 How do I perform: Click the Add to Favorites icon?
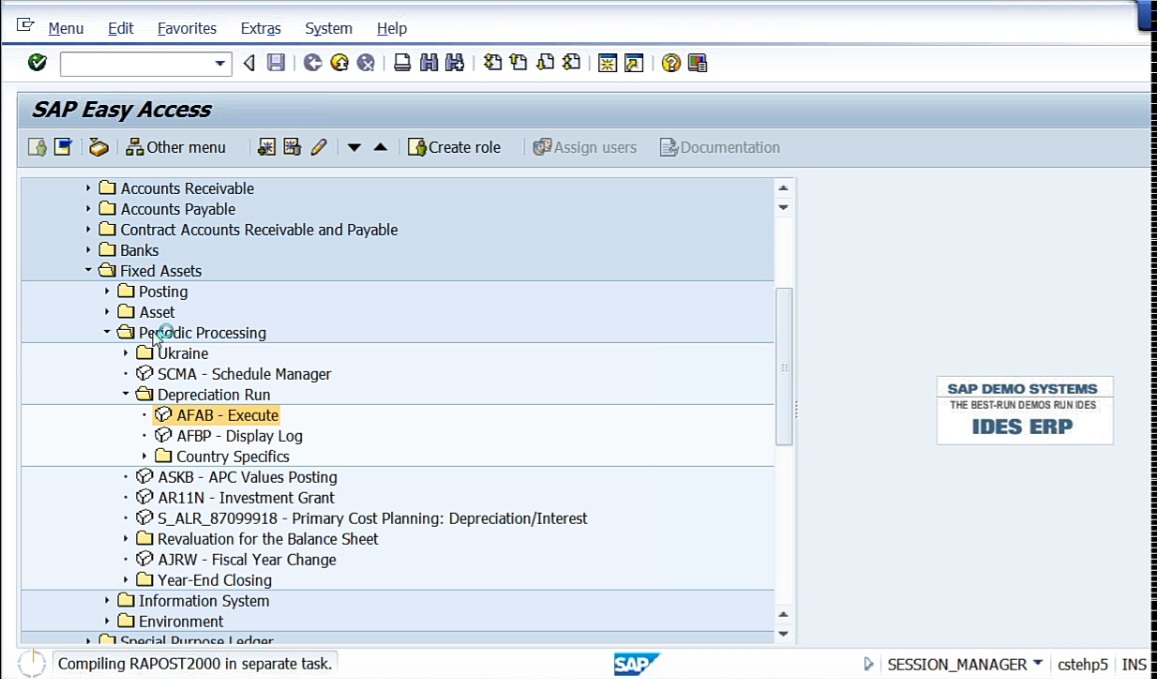coord(266,147)
